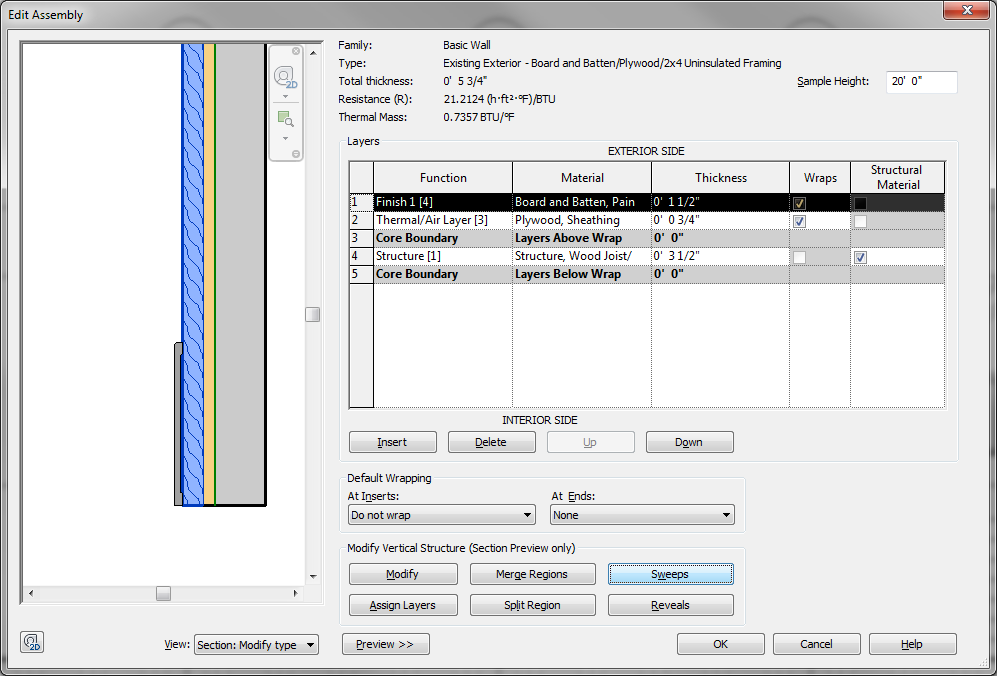Viewport: 997px width, 676px height.
Task: Move layer with the Down button
Action: tap(689, 442)
